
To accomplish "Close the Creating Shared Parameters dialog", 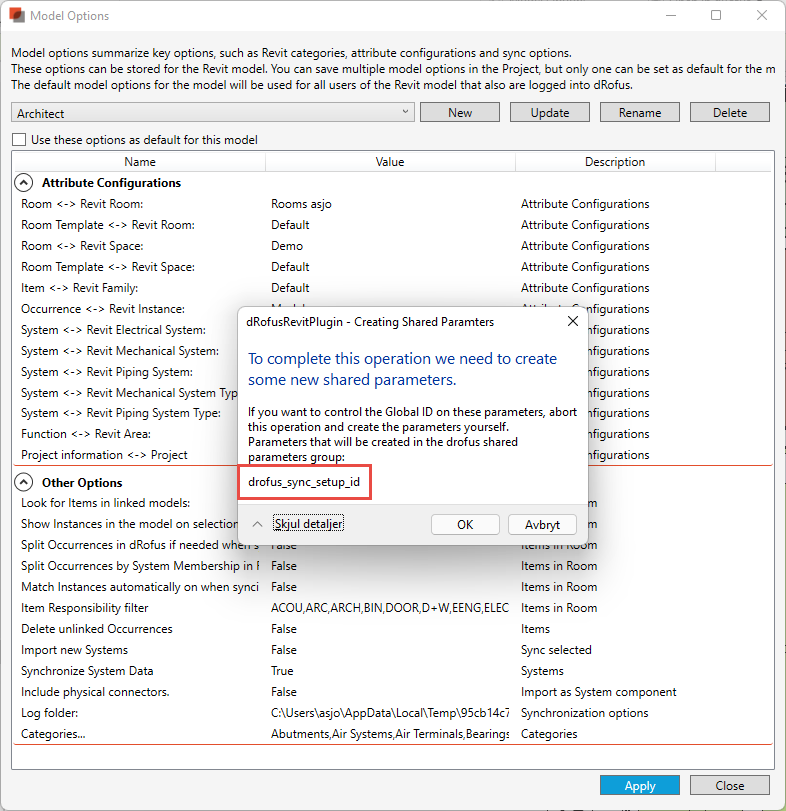I will point(572,322).
